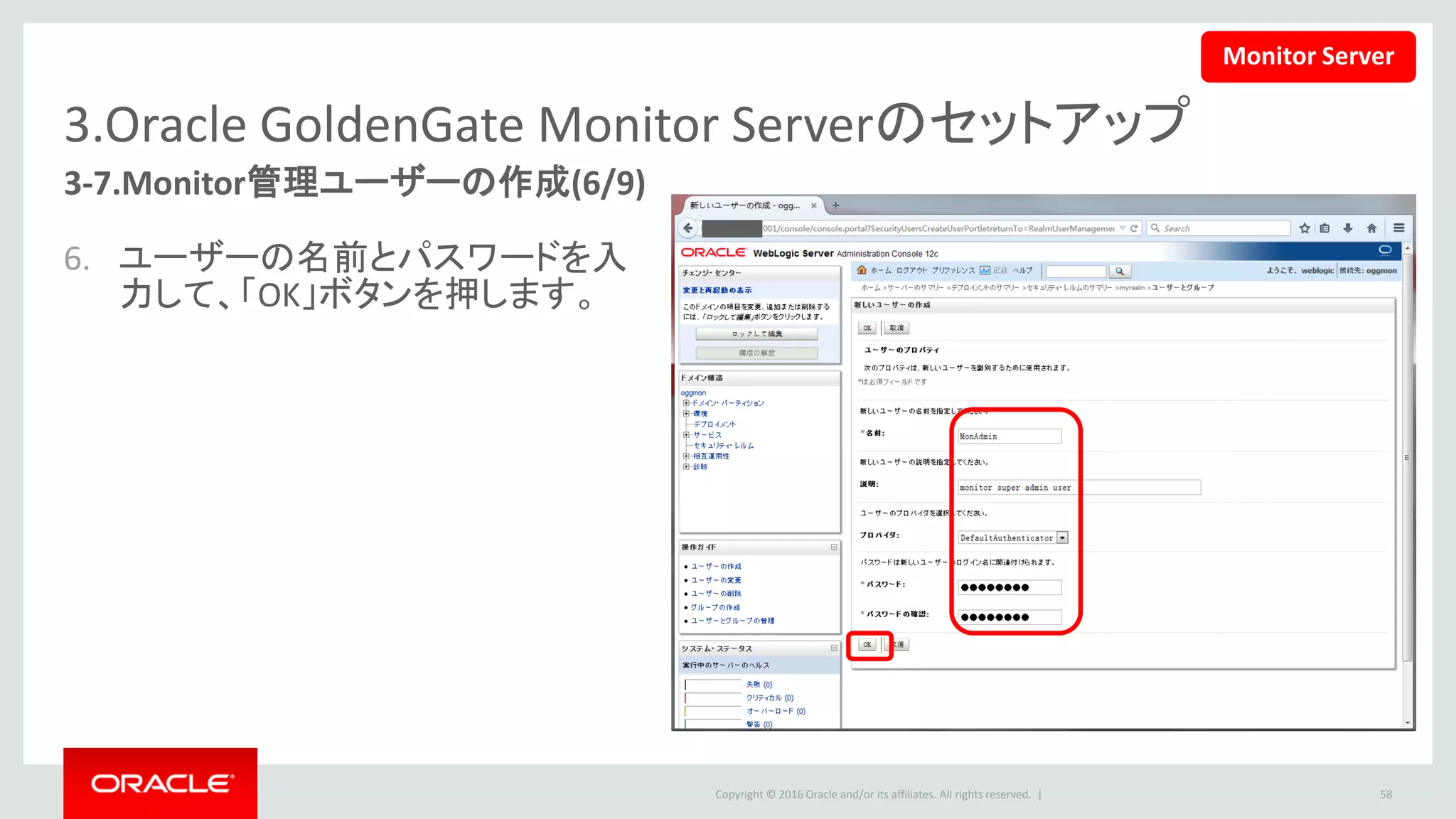Open ヘルプ in the toolbar

[x=1023, y=271]
